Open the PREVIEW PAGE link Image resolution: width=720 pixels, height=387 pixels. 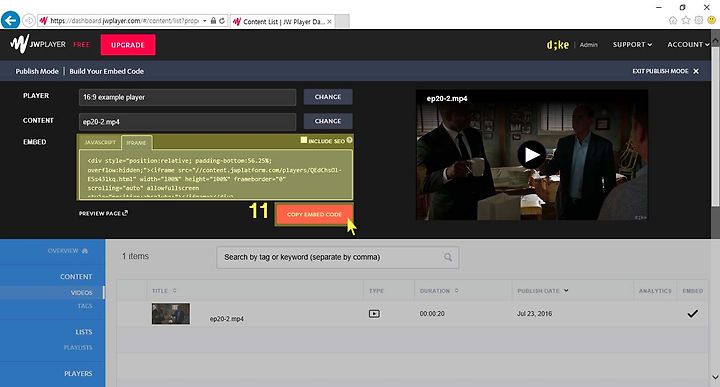(x=103, y=213)
